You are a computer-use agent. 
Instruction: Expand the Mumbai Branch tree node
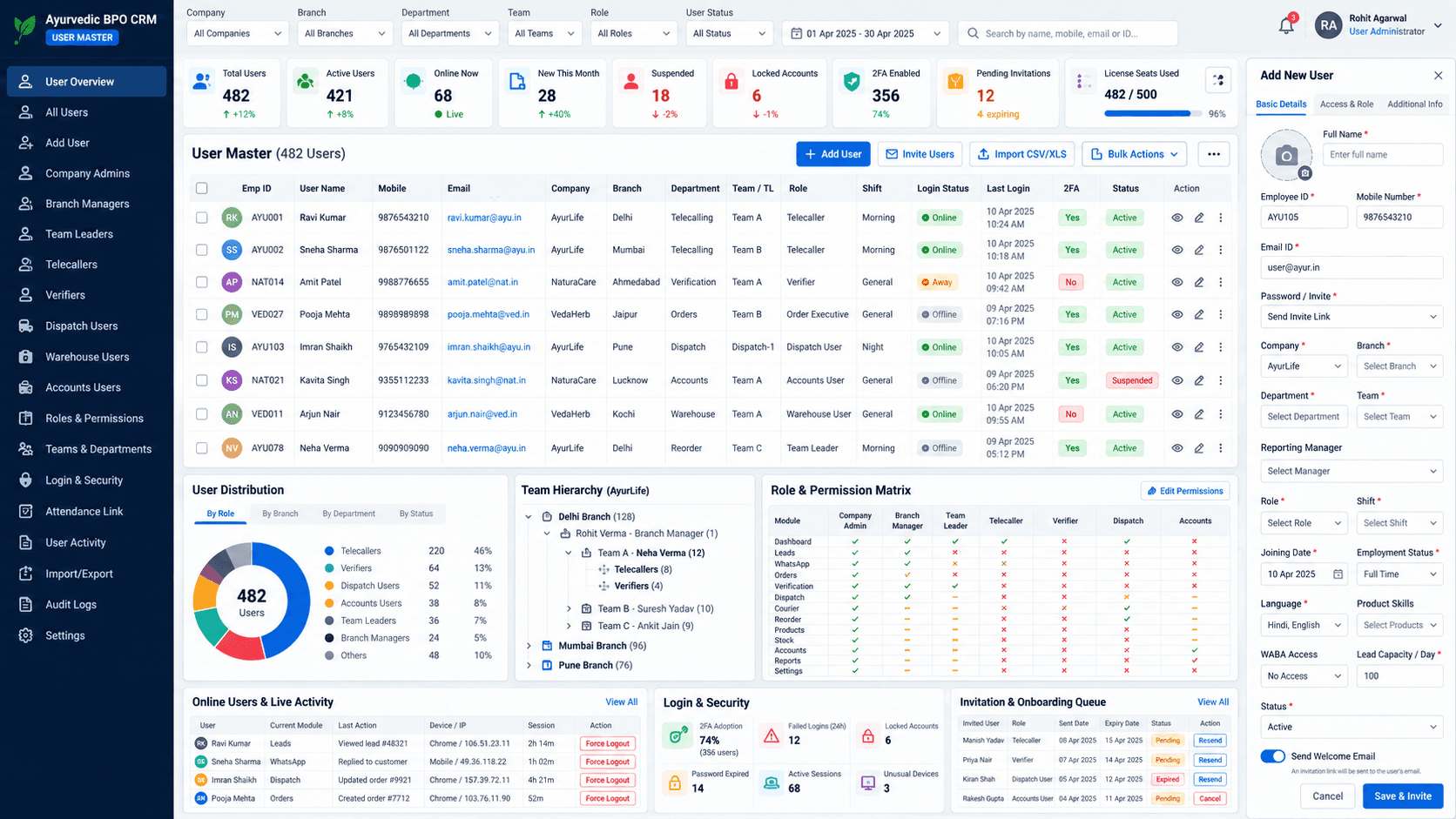click(529, 646)
